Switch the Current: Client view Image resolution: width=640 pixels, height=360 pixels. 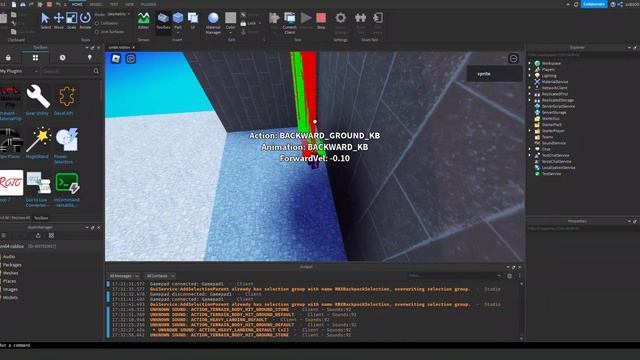pyautogui.click(x=289, y=22)
